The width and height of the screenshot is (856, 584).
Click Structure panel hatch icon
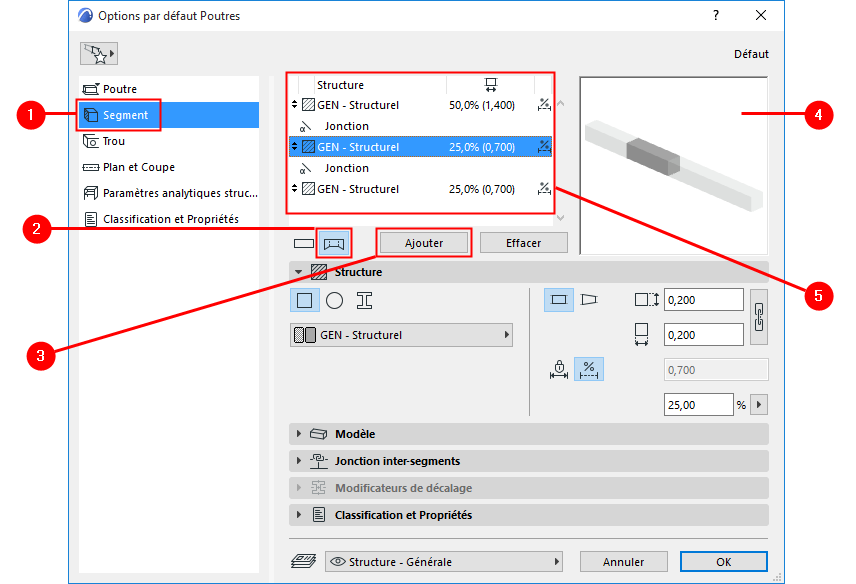pos(319,272)
